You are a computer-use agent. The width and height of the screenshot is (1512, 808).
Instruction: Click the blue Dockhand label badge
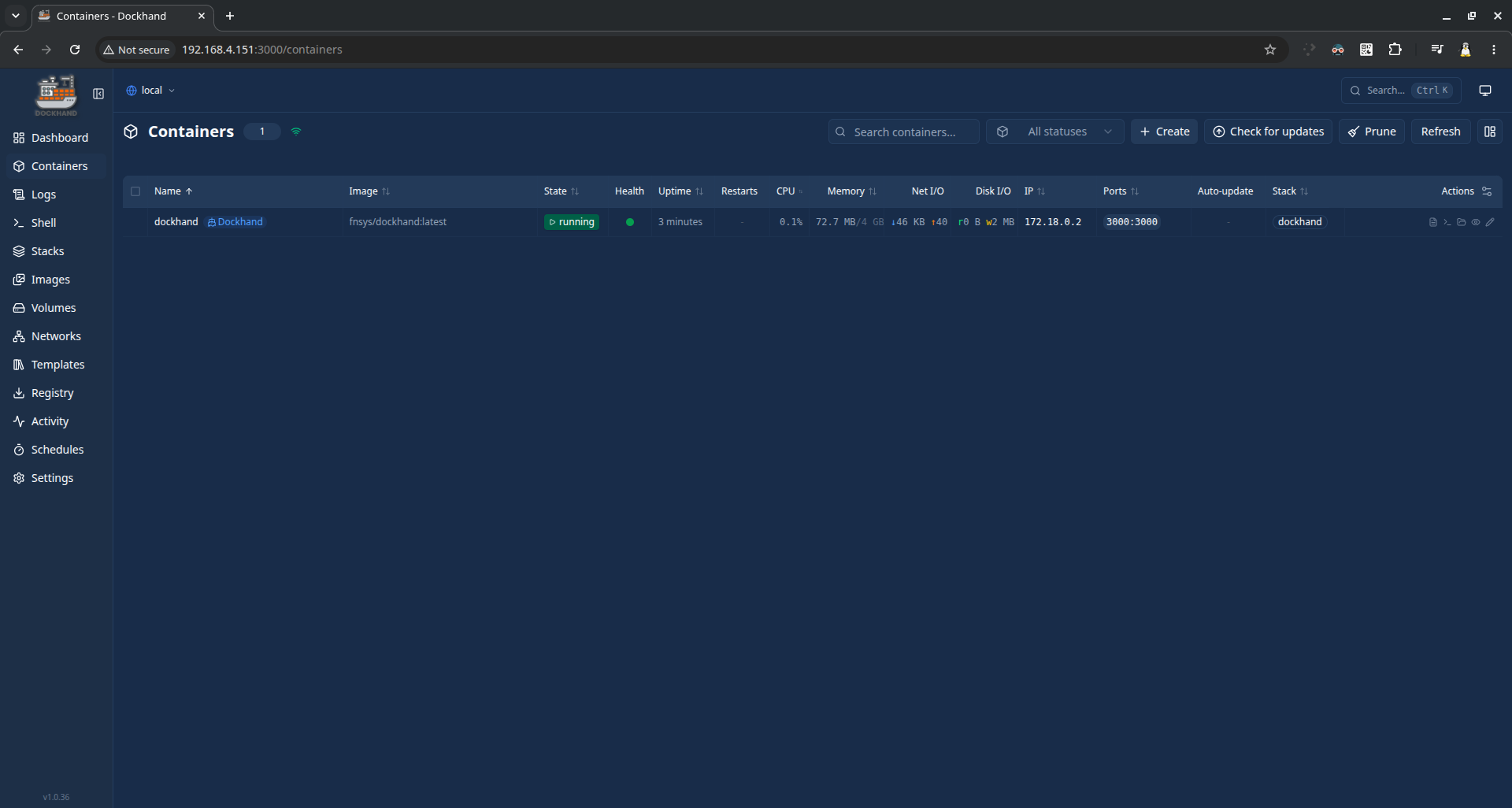[x=235, y=222]
